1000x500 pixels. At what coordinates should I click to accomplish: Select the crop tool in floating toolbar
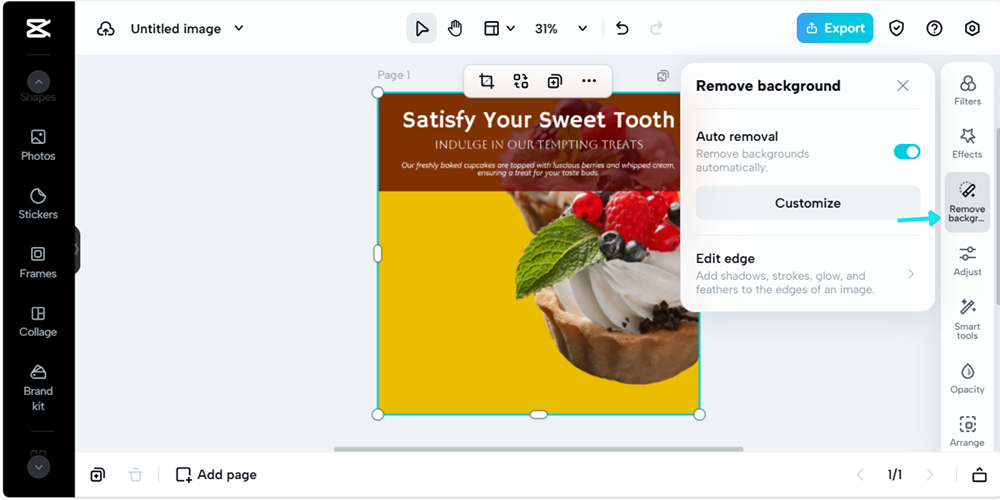point(487,81)
